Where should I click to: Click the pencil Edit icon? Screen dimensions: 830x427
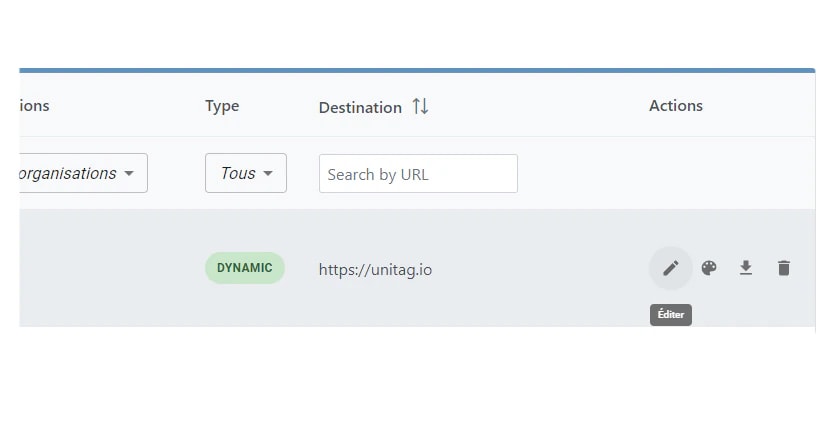tap(671, 268)
